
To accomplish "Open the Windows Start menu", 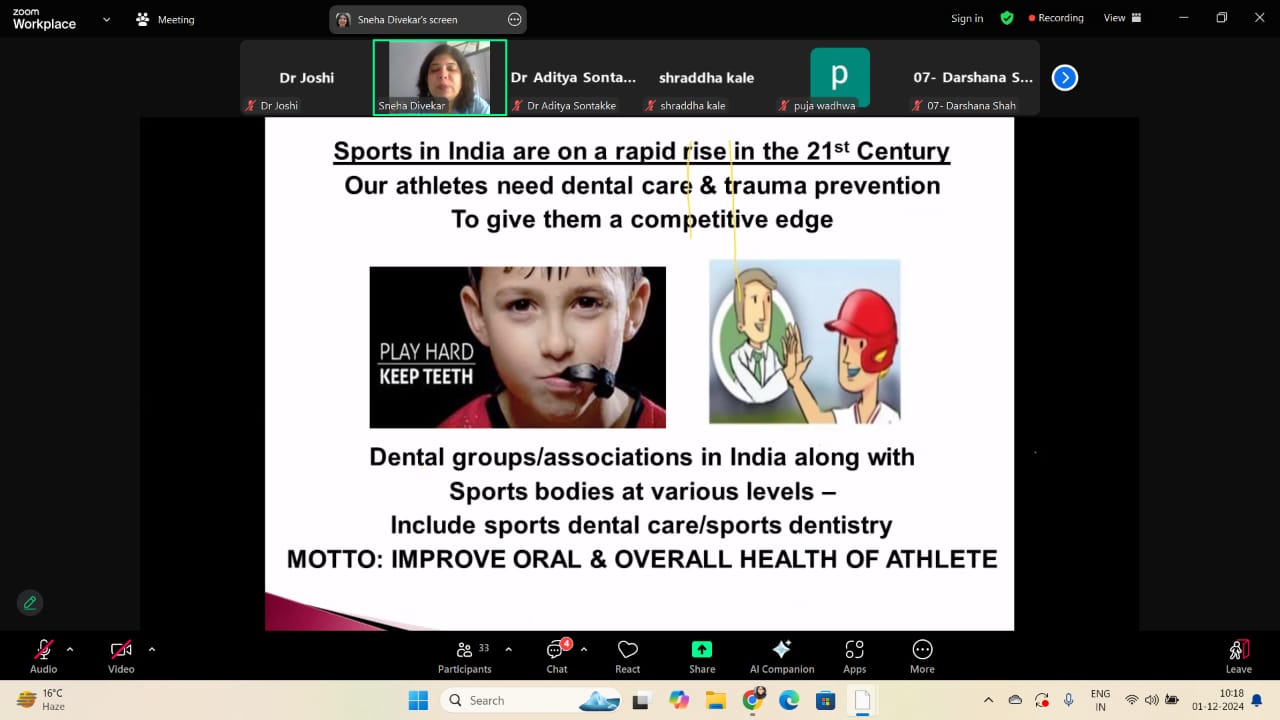I will tap(418, 700).
